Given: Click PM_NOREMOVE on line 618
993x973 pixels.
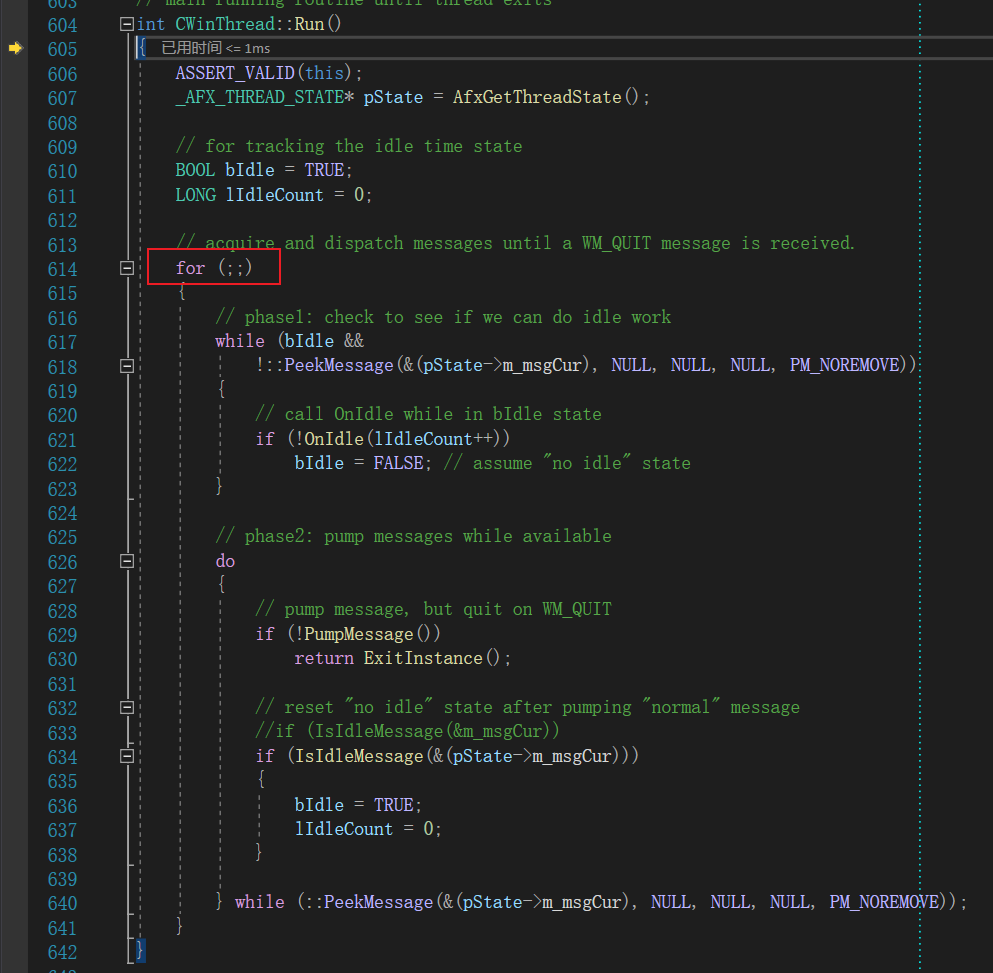Looking at the screenshot, I should tap(844, 366).
